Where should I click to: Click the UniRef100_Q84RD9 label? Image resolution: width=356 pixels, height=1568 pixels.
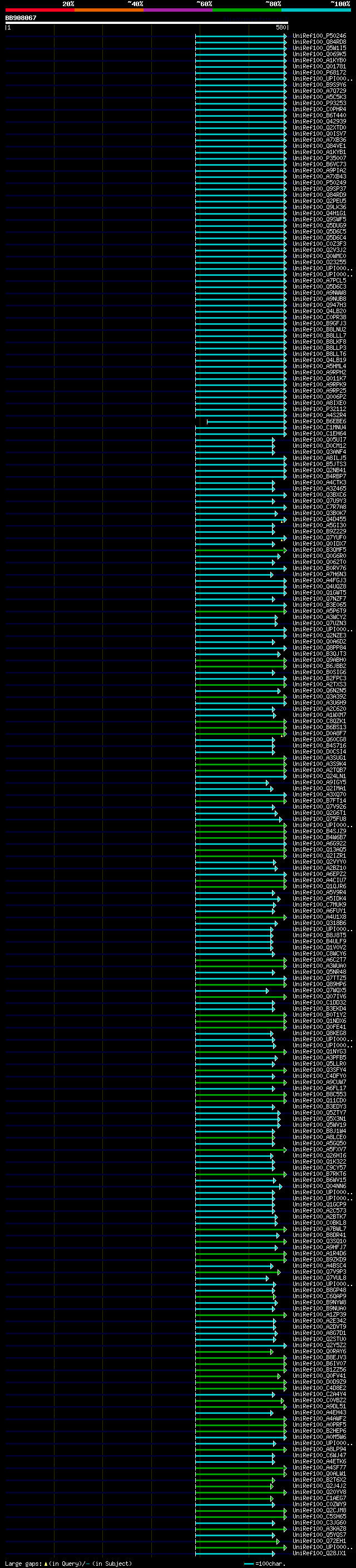click(319, 195)
